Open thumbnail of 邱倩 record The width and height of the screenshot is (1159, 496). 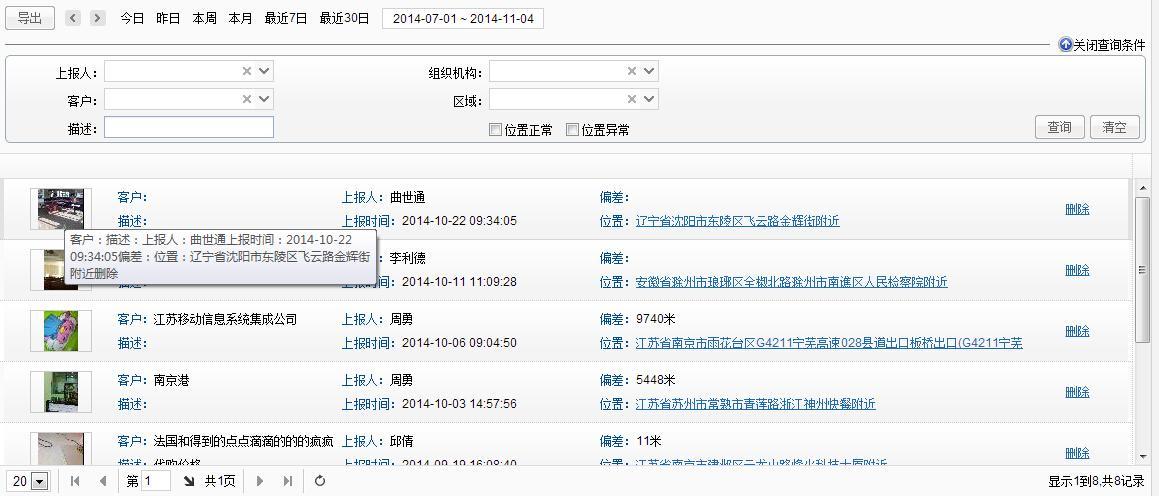click(x=61, y=449)
